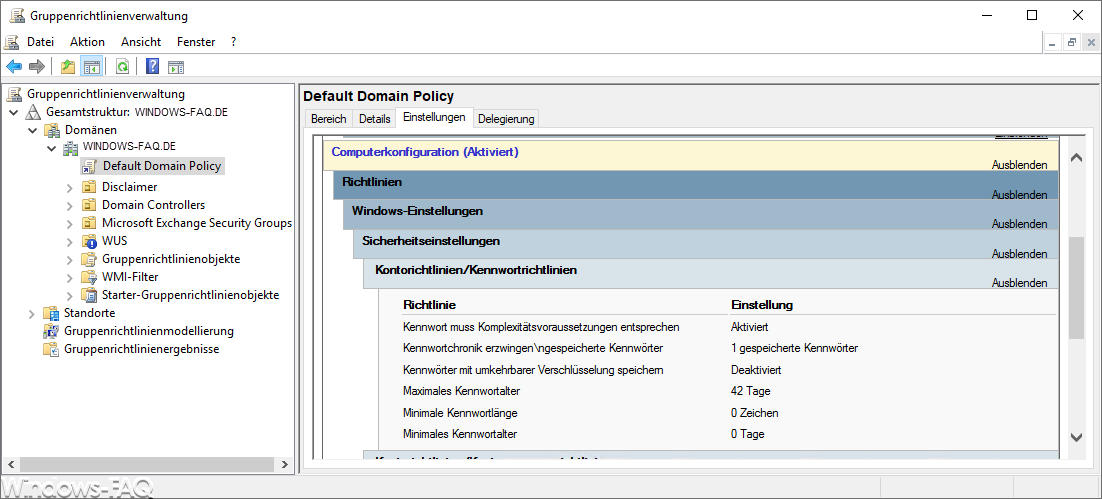Toggle the console tree show/hide toolbar icon
The image size is (1102, 499).
click(x=91, y=67)
